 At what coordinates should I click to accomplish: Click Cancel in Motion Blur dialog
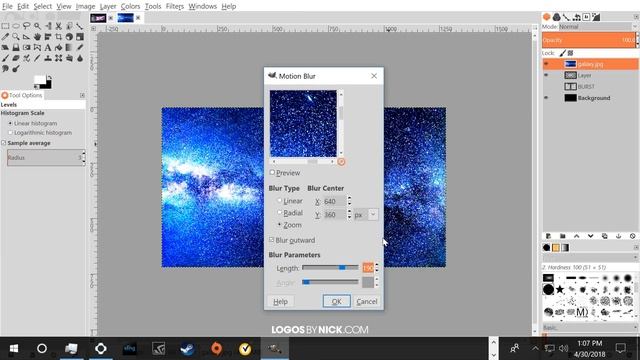pos(367,301)
